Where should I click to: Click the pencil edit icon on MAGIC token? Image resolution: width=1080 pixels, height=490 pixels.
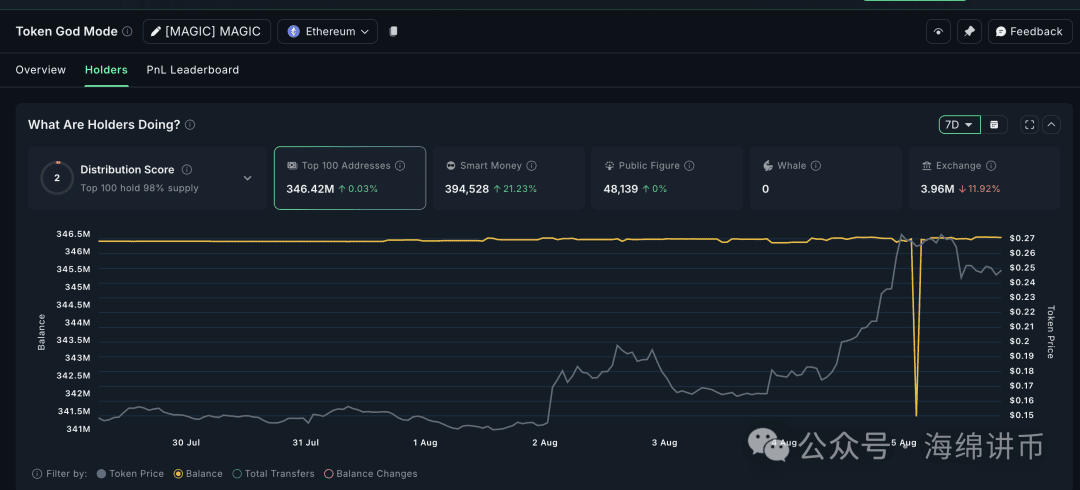156,32
